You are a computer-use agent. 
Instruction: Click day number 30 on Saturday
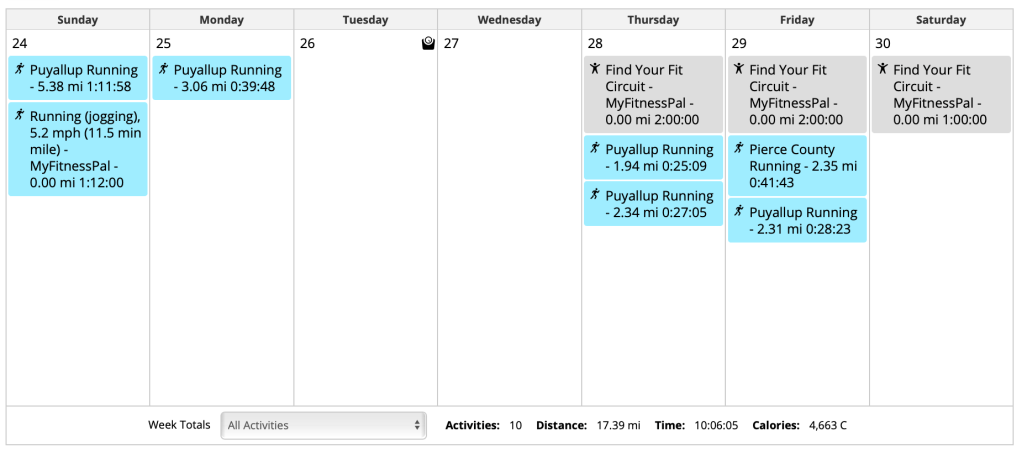point(883,44)
